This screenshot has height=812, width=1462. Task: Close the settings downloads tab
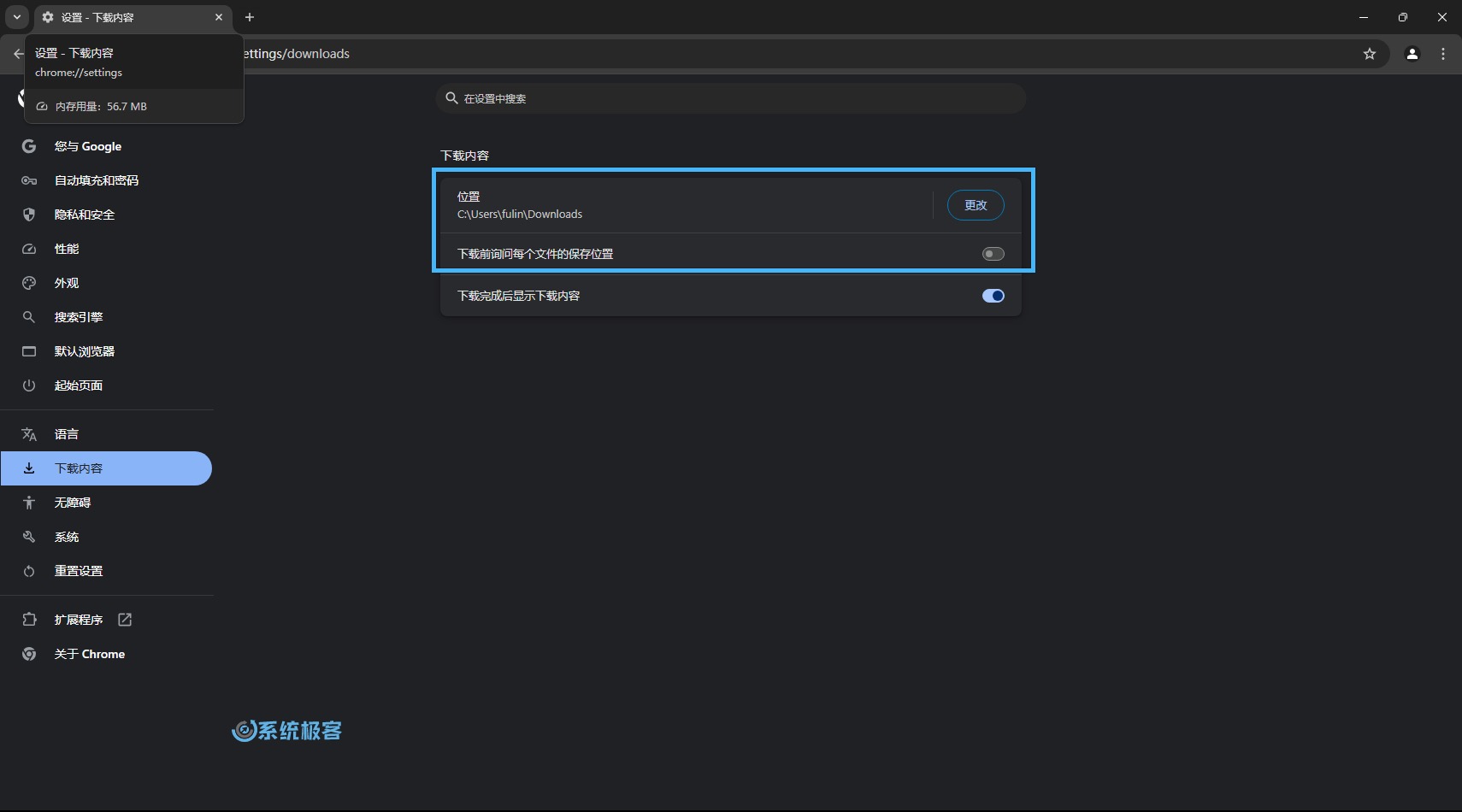tap(219, 17)
